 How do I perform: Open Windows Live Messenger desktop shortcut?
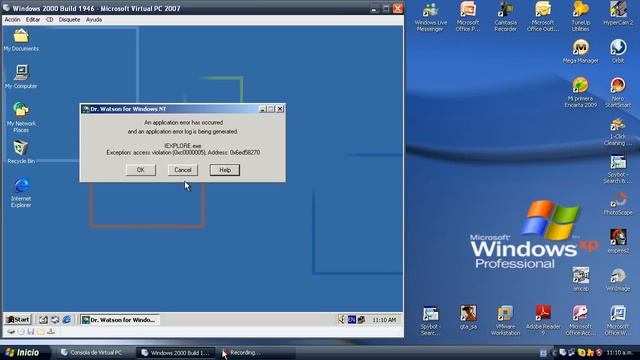(430, 17)
